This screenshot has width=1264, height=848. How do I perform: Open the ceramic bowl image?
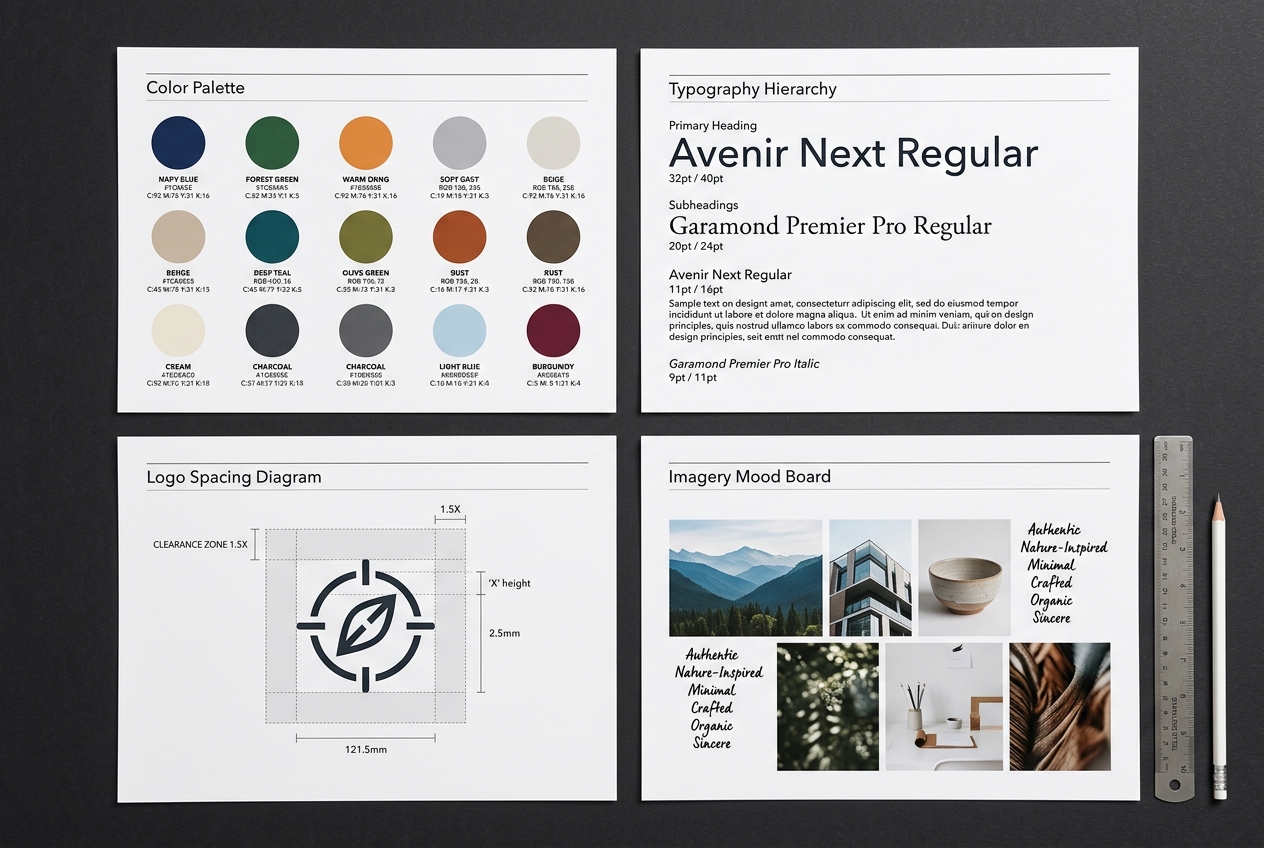point(963,578)
